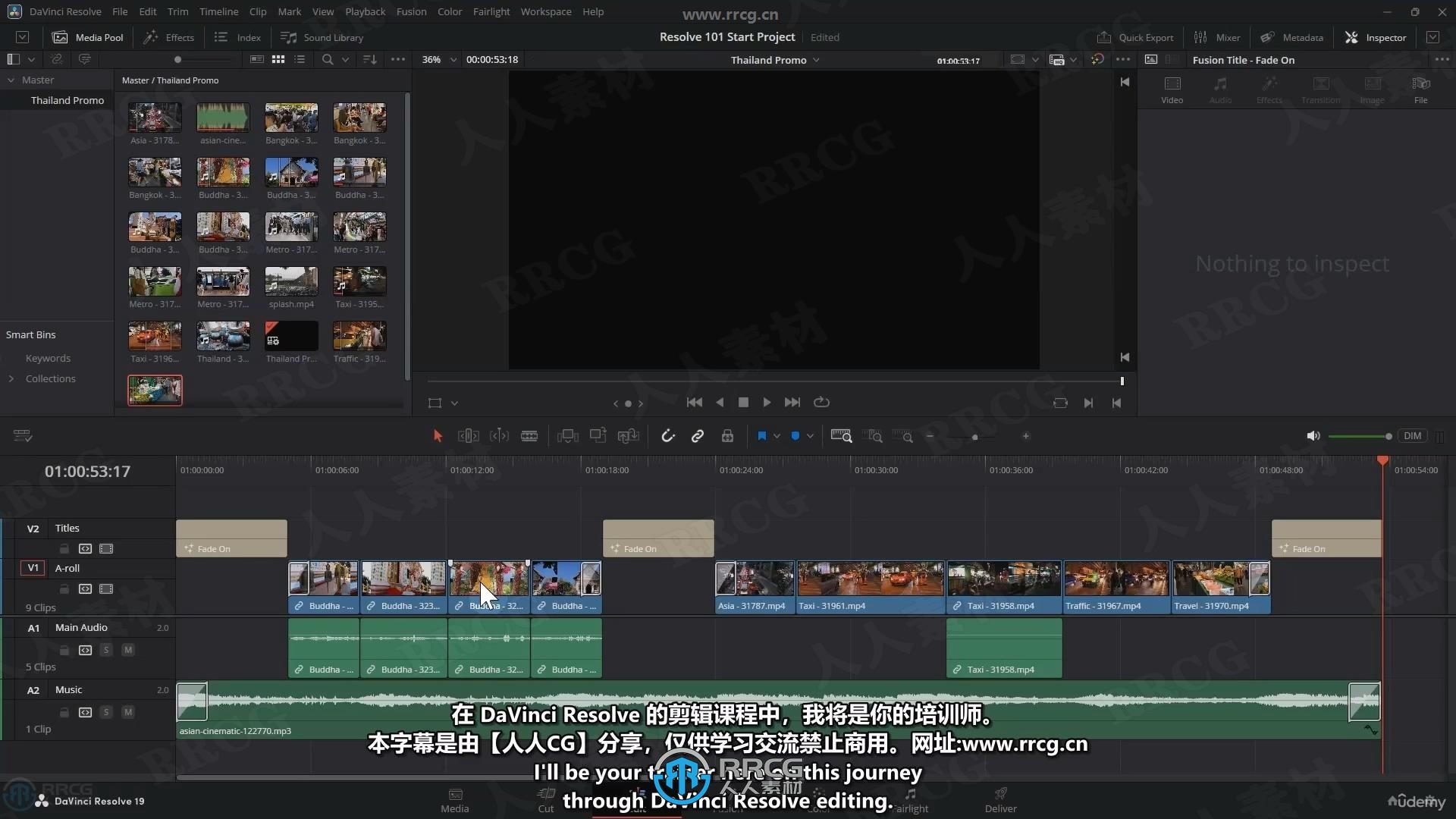Toggle the Position Lock icon
Screen dimensions: 1456x819
[727, 436]
